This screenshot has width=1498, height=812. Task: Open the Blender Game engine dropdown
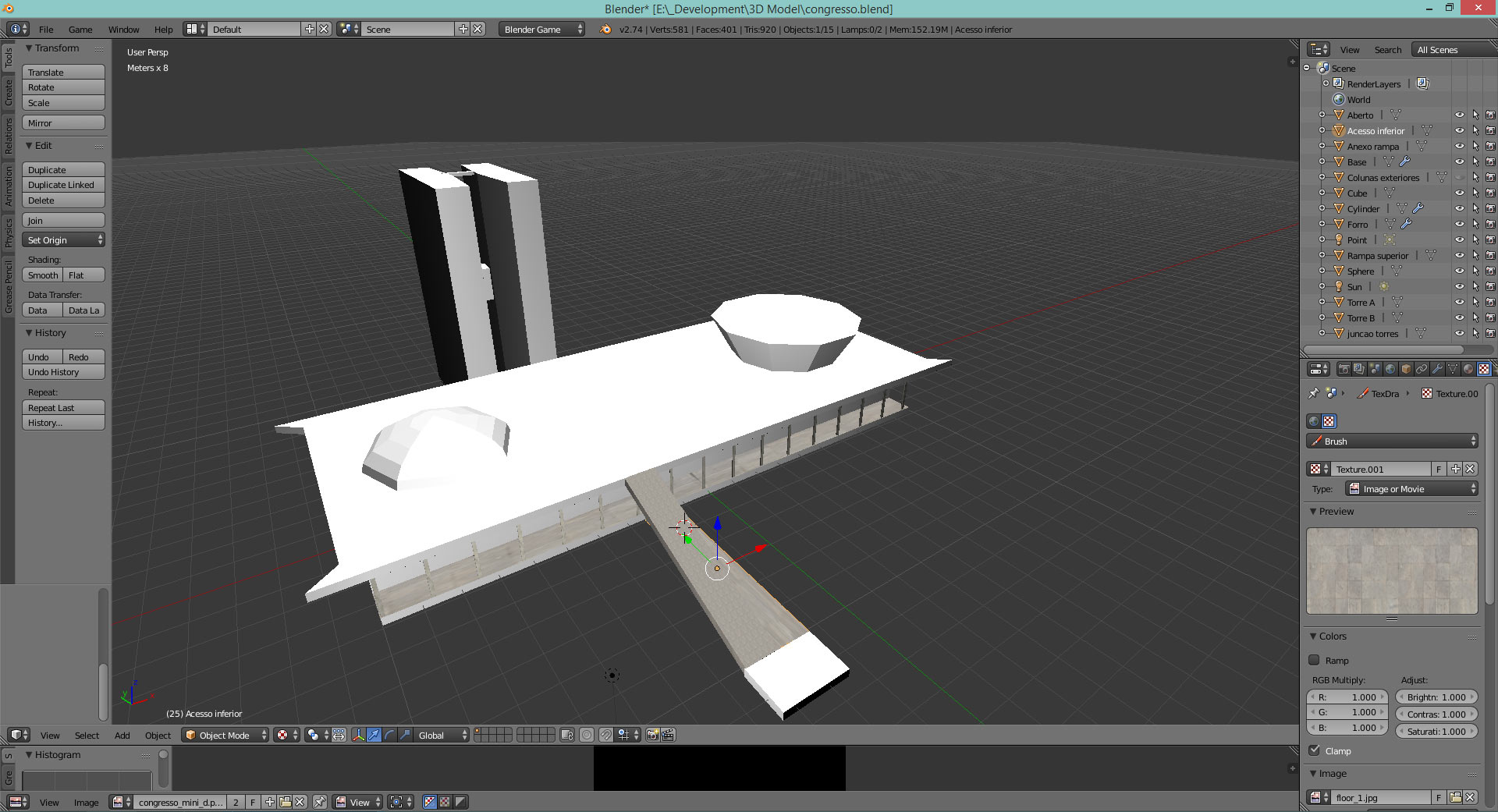pyautogui.click(x=541, y=29)
